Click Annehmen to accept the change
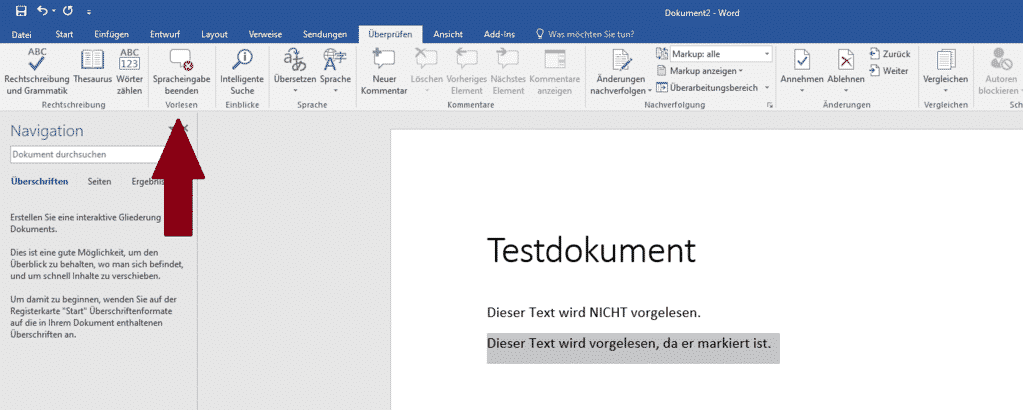Screen dimensions: 1023x410 (802, 72)
